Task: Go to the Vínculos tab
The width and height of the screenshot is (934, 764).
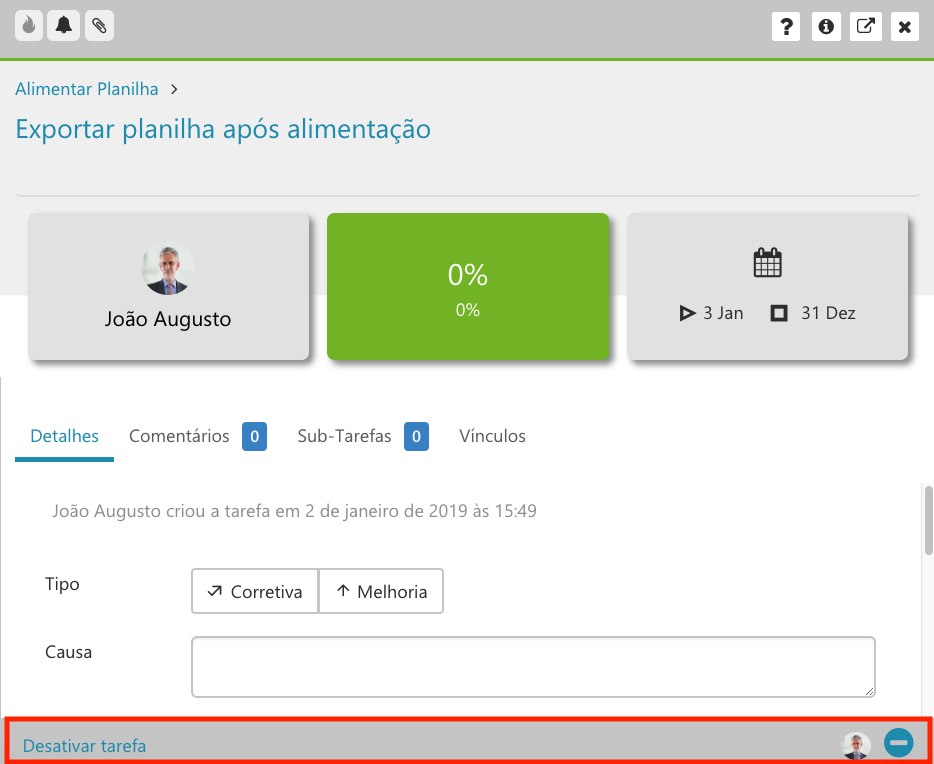Action: (x=492, y=436)
